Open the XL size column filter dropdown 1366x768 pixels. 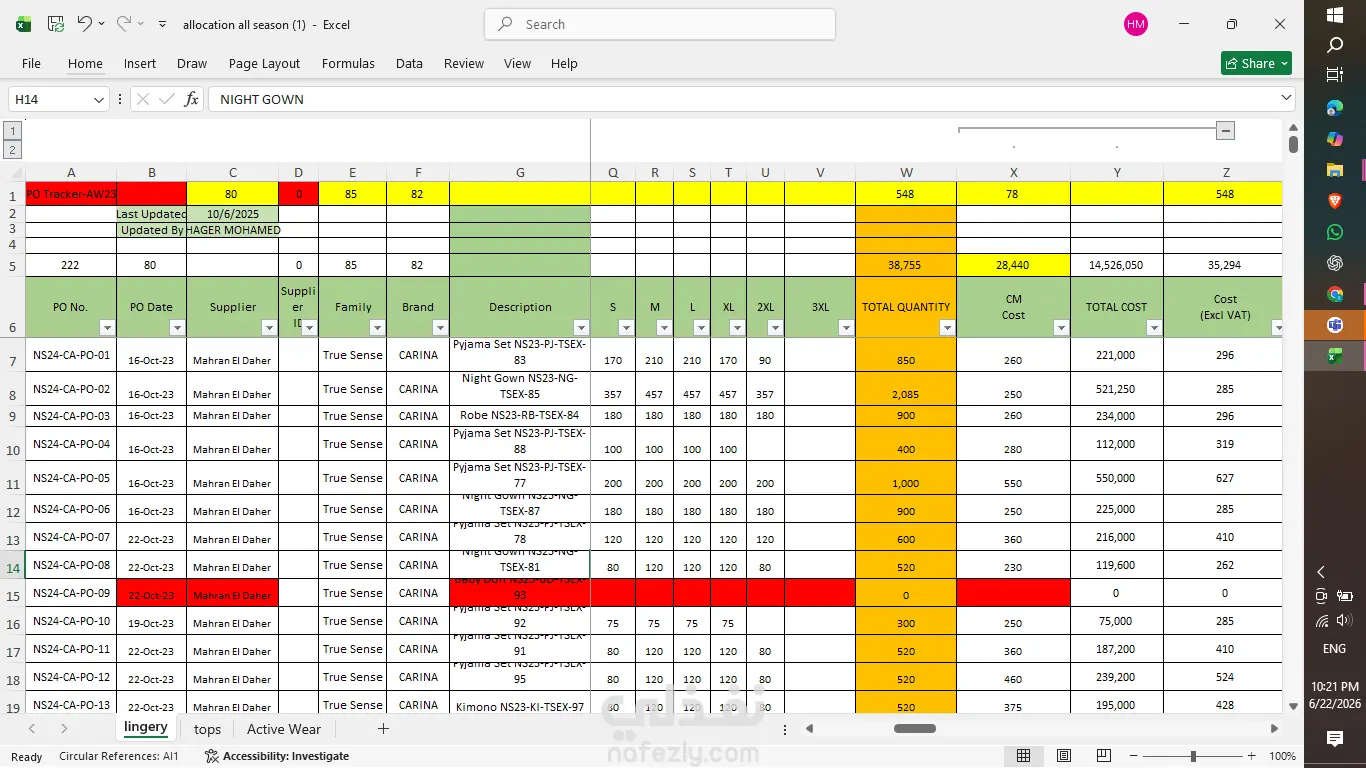click(737, 327)
